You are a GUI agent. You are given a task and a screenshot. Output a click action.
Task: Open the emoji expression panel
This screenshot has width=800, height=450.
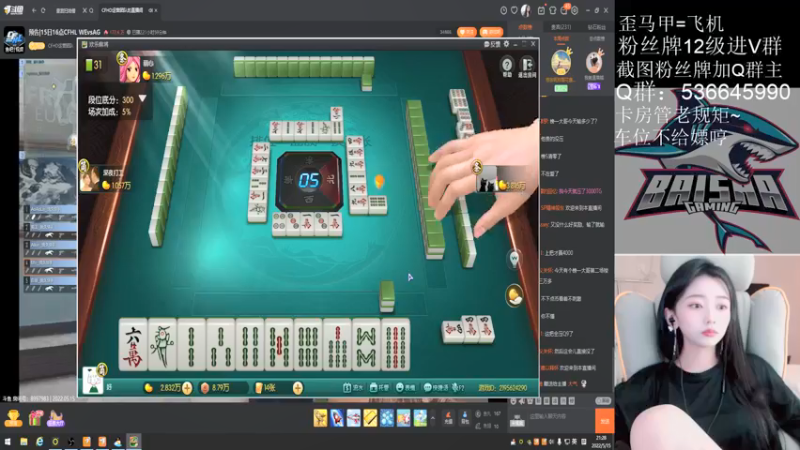(x=406, y=388)
